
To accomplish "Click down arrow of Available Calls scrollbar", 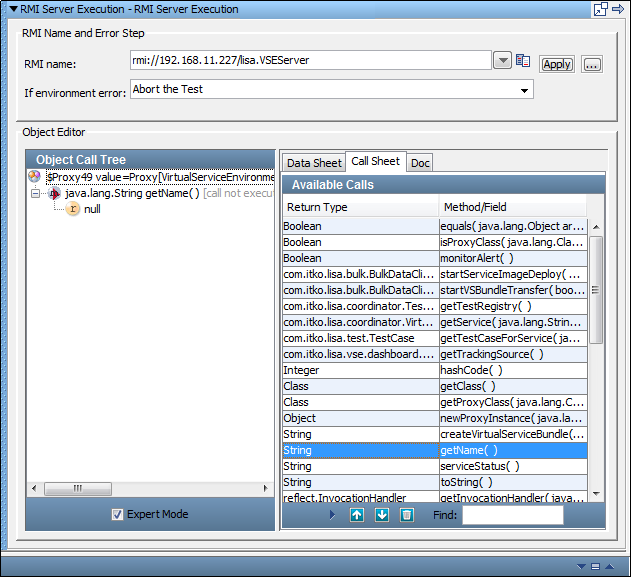I will pos(596,494).
